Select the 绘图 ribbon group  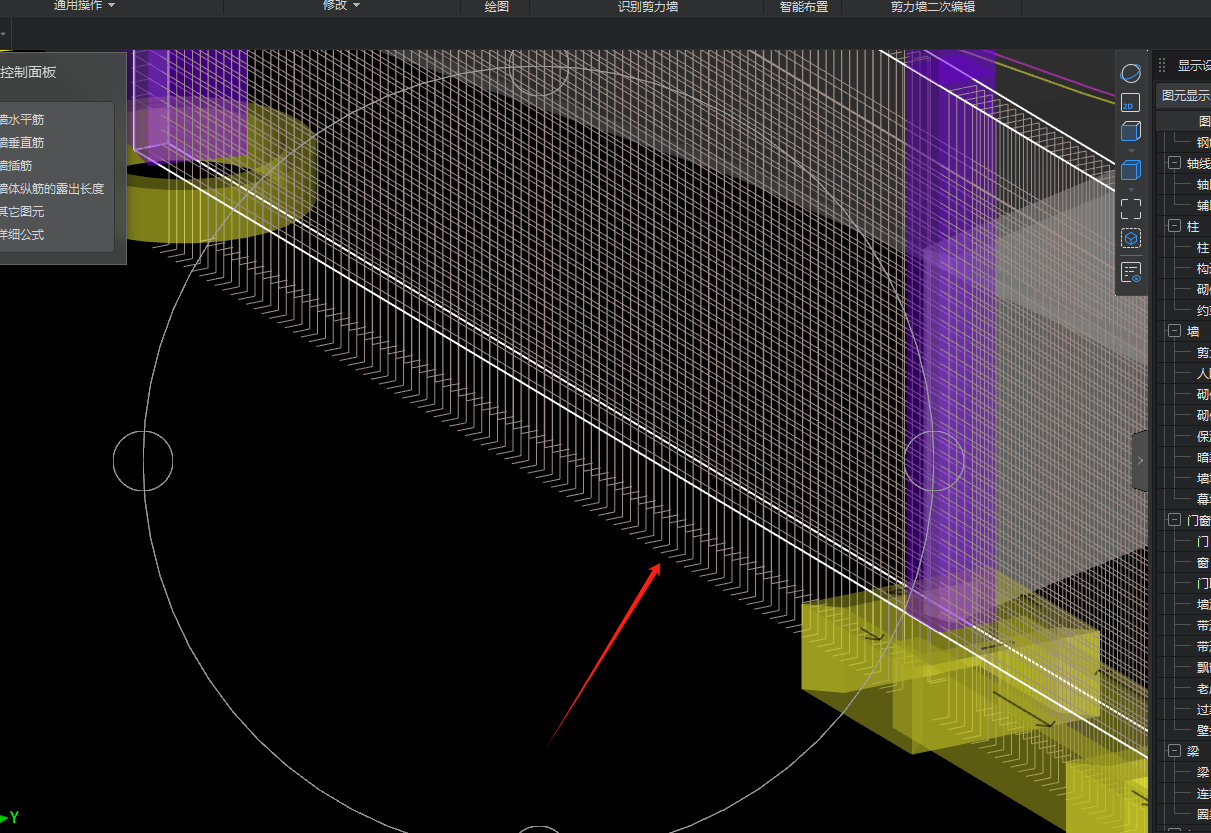pos(496,7)
